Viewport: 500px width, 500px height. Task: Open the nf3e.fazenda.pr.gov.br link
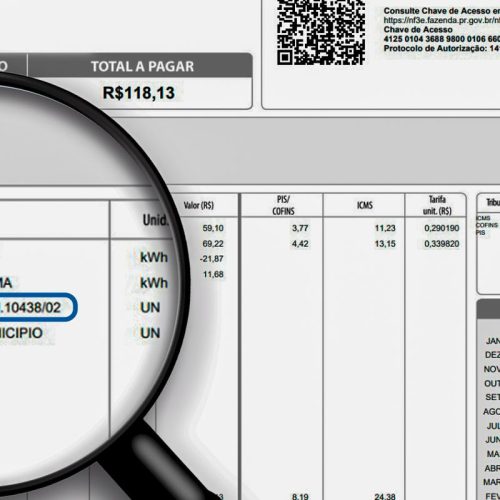pyautogui.click(x=442, y=20)
